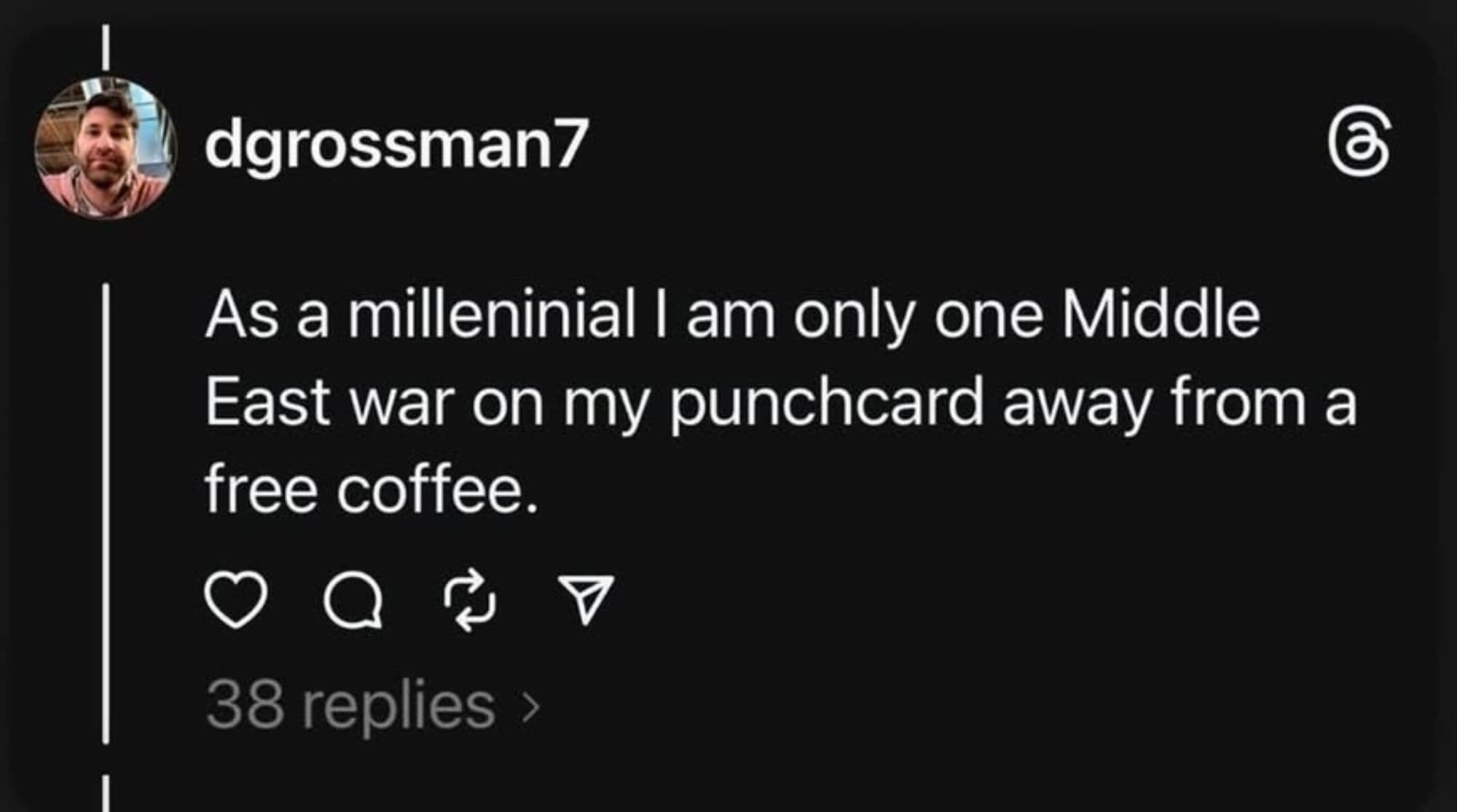Open dgrossman7's profile picture
1457x812 pixels.
106,148
